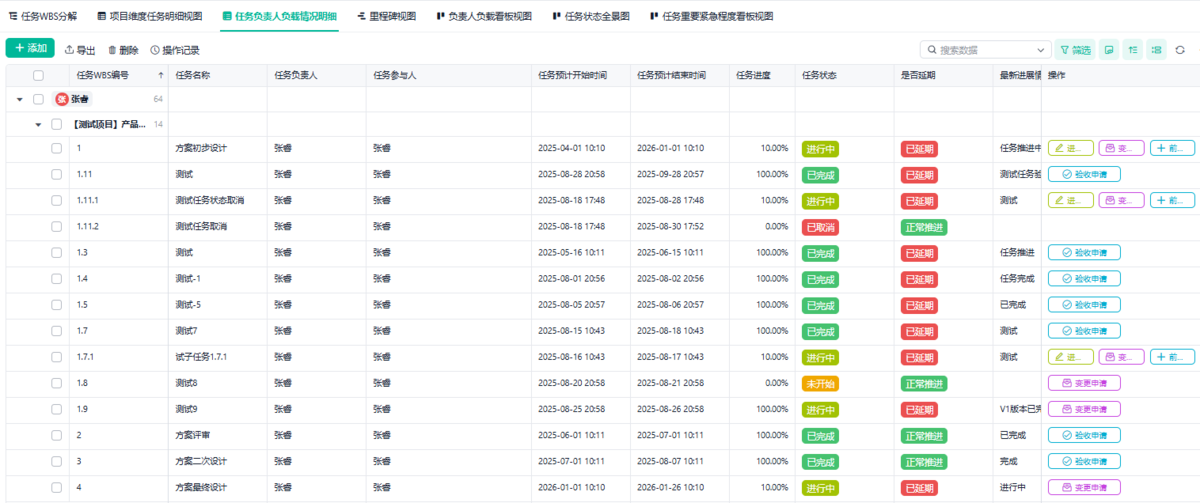Tick the checkbox for task 1.11.2
Viewport: 1200px width, 503px height.
(57, 226)
